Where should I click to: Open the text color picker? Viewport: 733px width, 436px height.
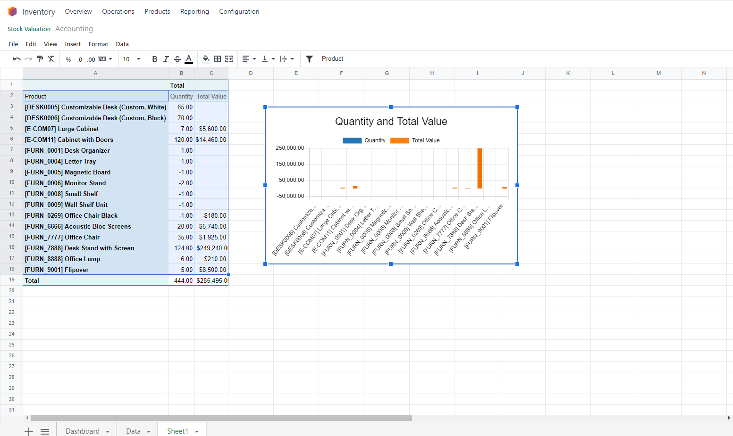[x=188, y=59]
